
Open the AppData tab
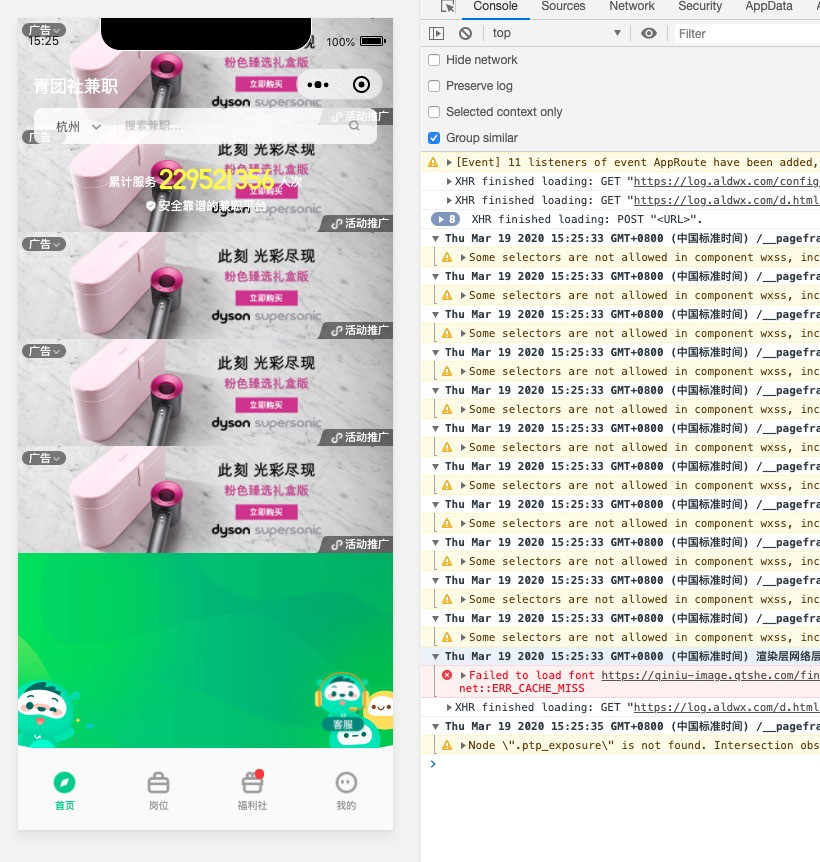pos(768,7)
